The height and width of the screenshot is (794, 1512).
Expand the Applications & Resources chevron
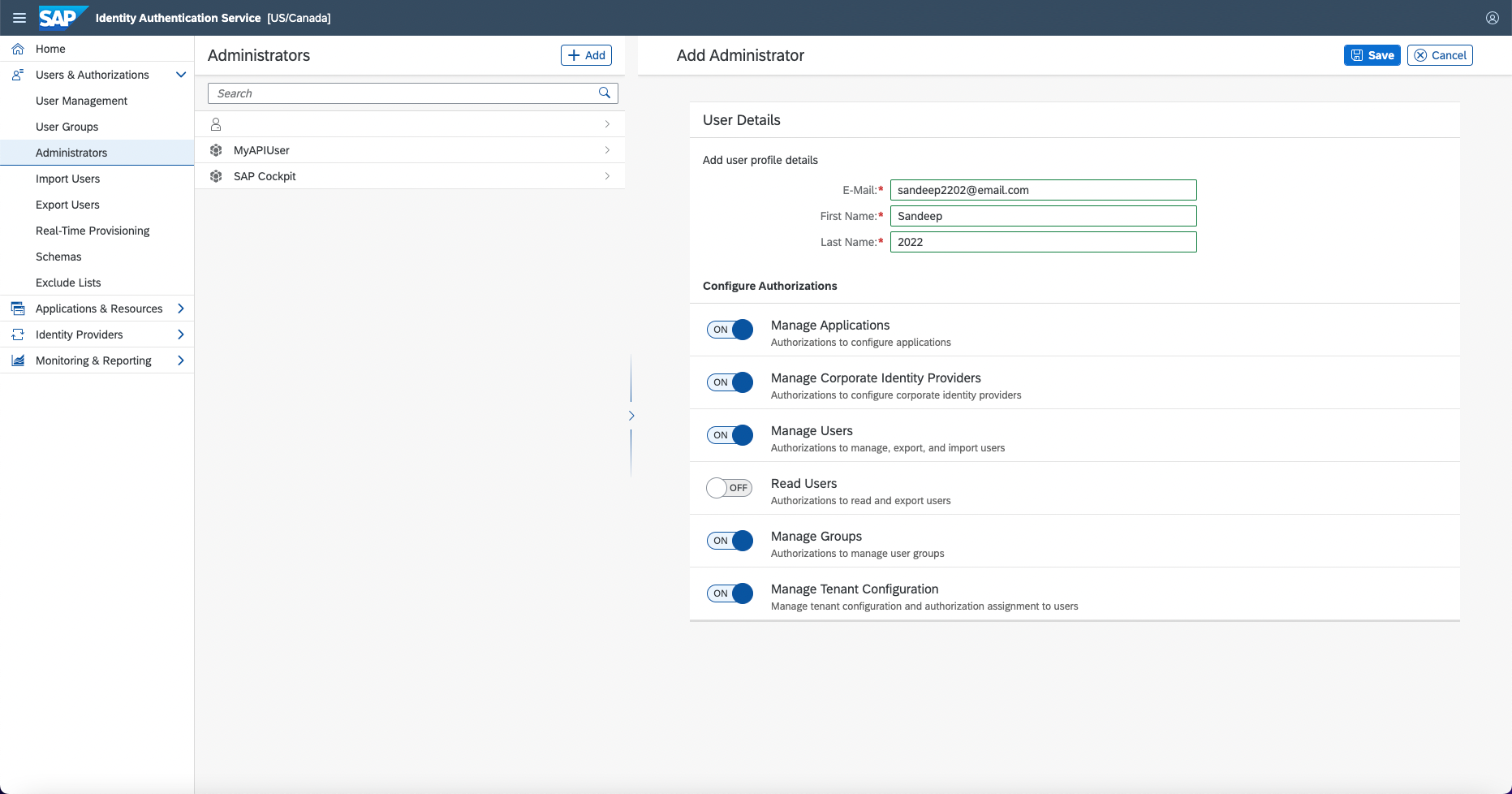point(181,309)
